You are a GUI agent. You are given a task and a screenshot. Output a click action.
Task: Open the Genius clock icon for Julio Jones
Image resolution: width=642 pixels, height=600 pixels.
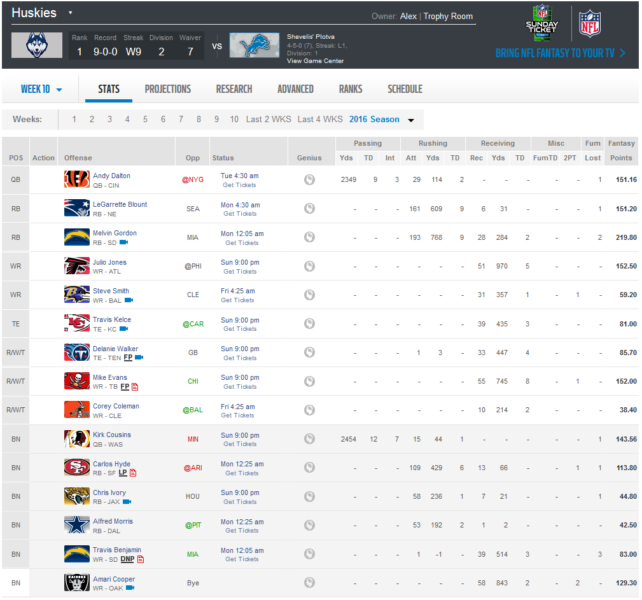[x=309, y=266]
